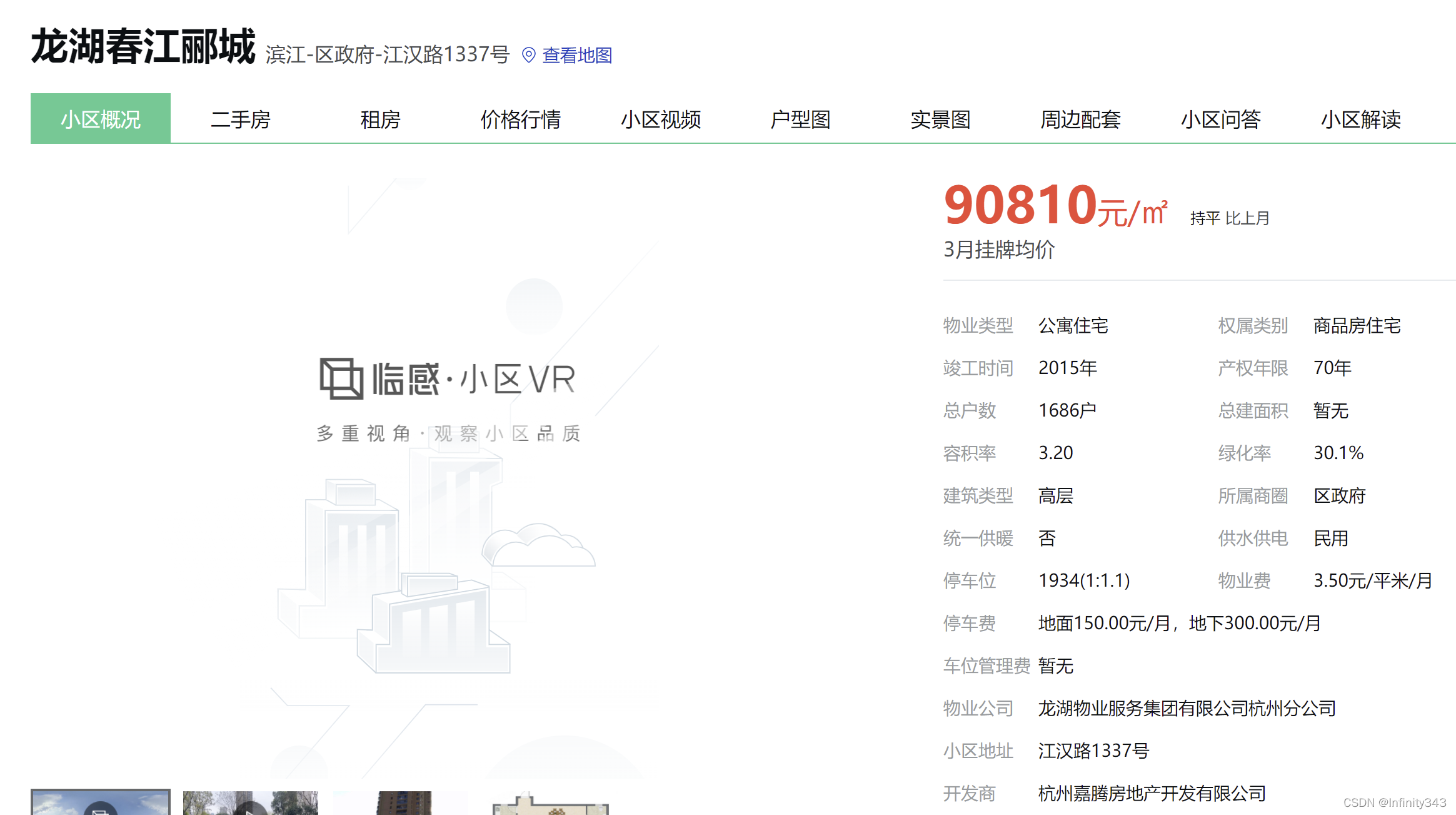Click the 临感 小区VR cube logo icon
The height and width of the screenshot is (815, 1456).
[341, 378]
